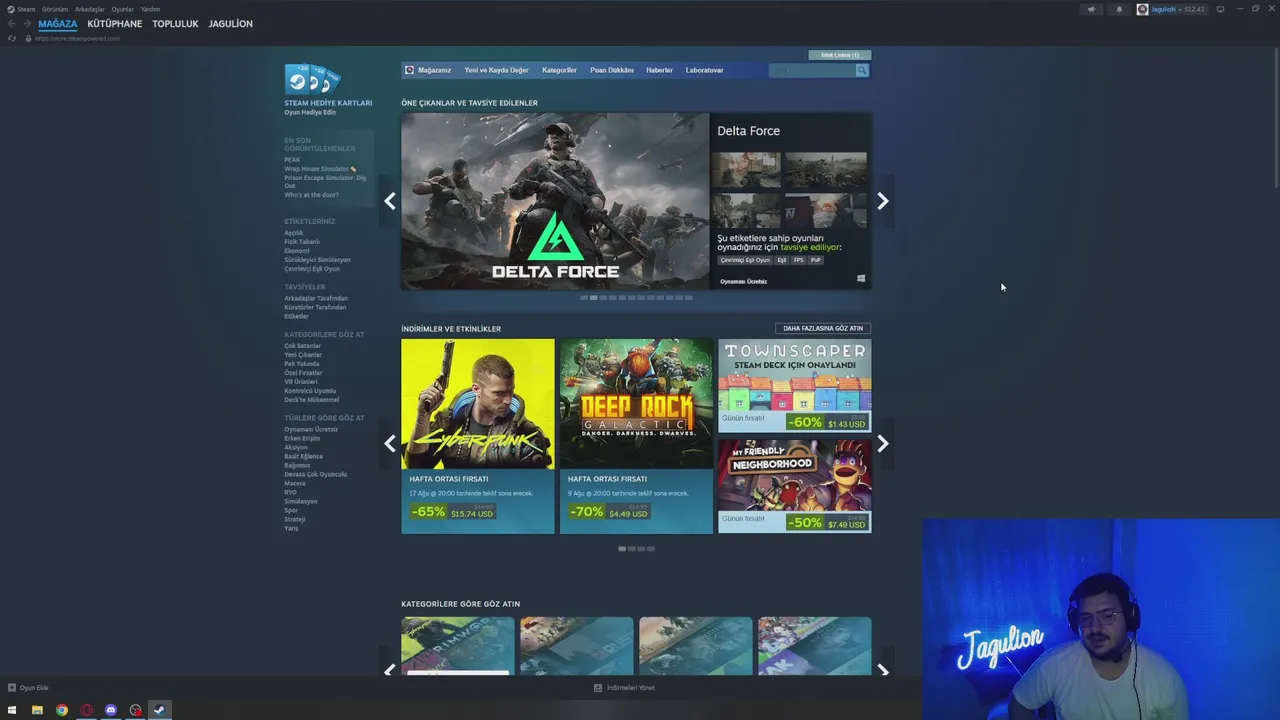1280x720 pixels.
Task: Reload the store page with the refresh icon
Action: [x=12, y=38]
